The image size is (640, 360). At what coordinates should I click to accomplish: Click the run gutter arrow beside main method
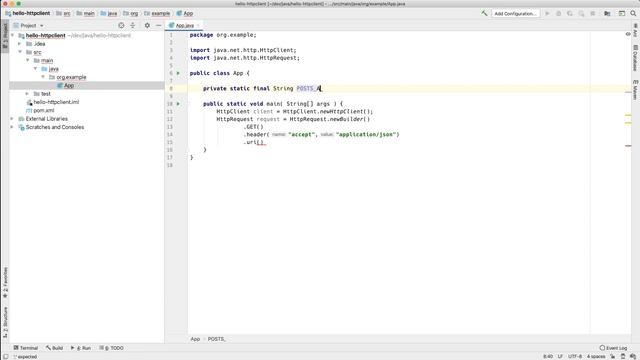coord(178,104)
